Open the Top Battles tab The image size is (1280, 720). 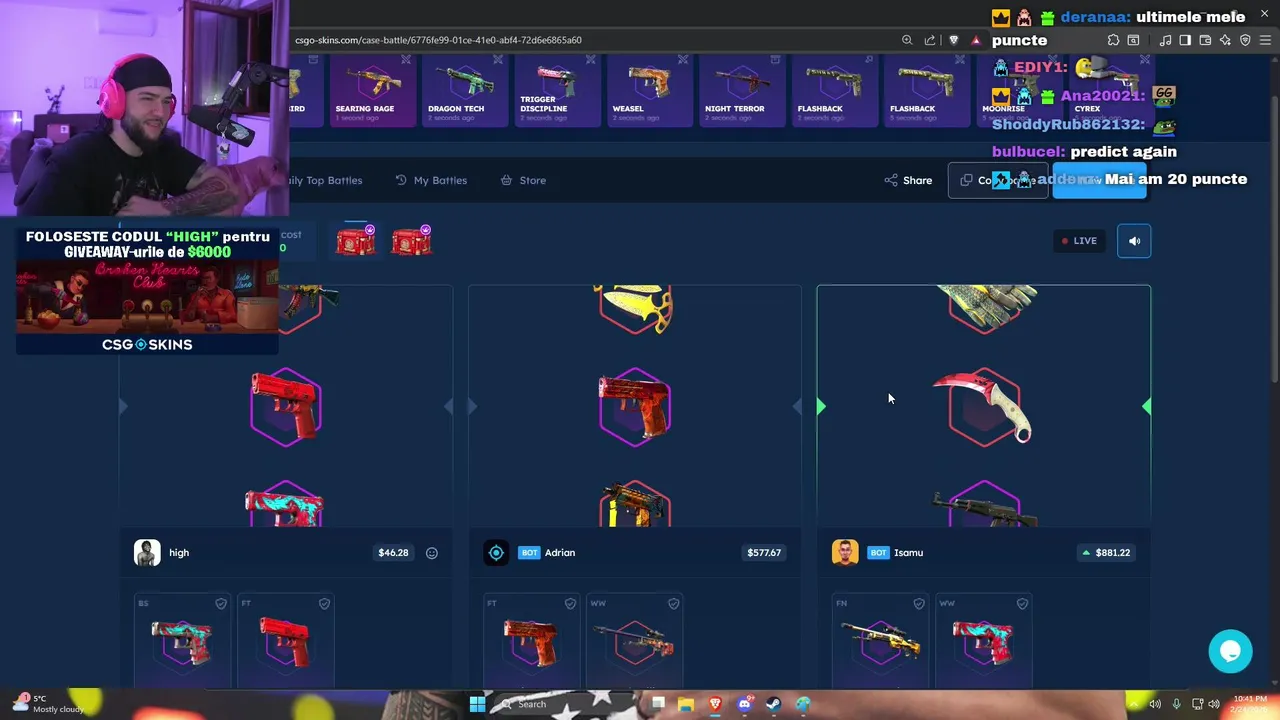tap(327, 180)
